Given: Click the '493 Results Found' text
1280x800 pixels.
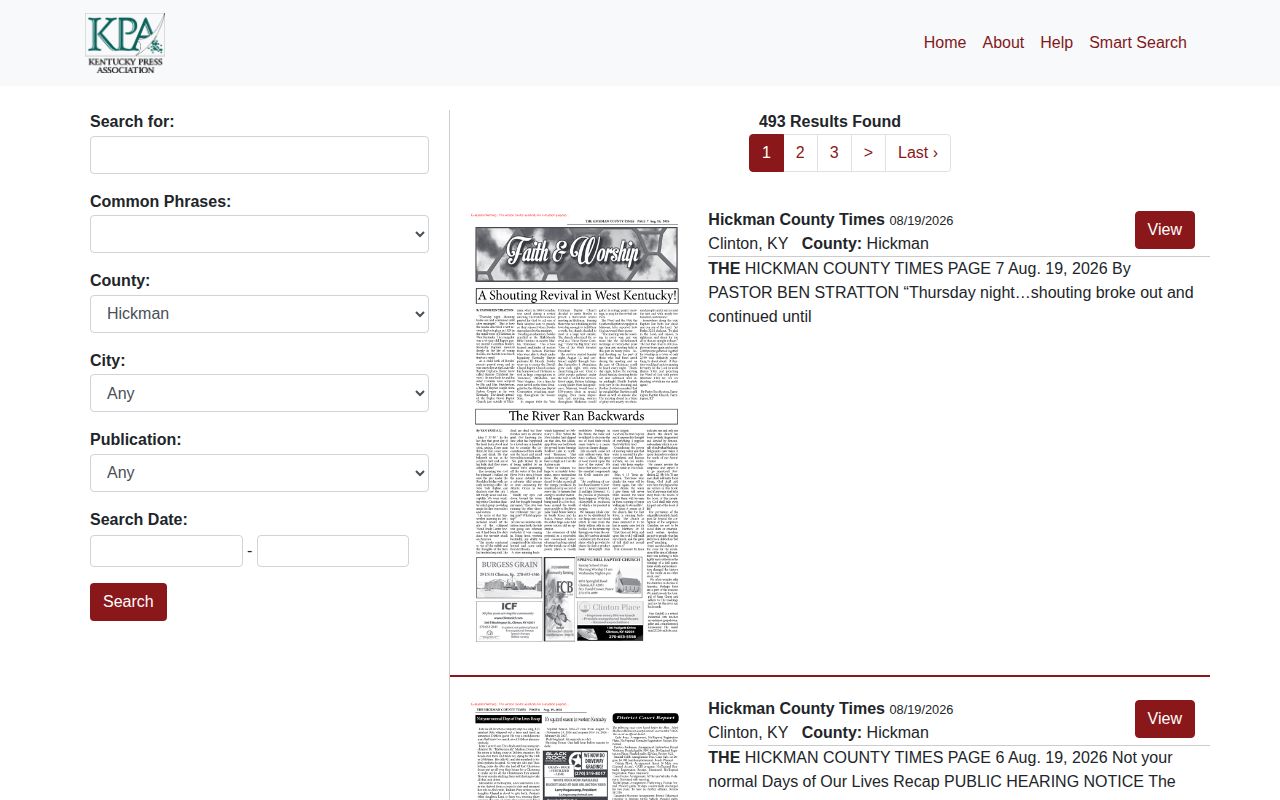Looking at the screenshot, I should pyautogui.click(x=830, y=121).
